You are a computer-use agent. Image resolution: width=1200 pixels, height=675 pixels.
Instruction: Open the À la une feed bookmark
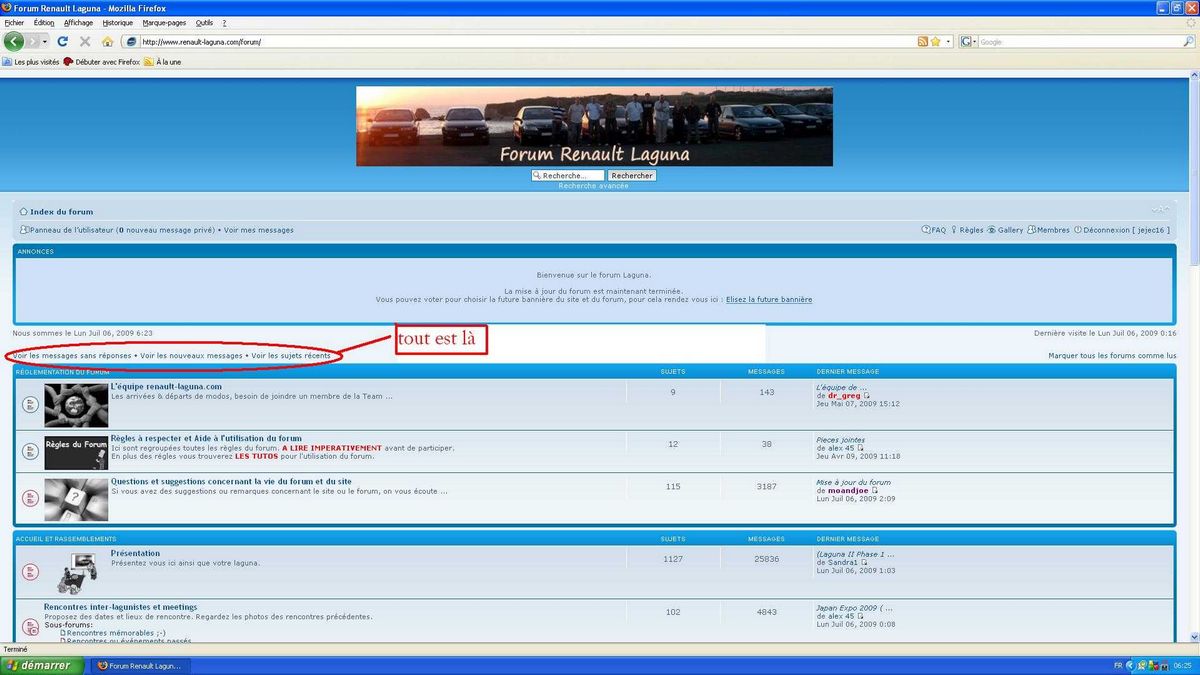pyautogui.click(x=162, y=62)
